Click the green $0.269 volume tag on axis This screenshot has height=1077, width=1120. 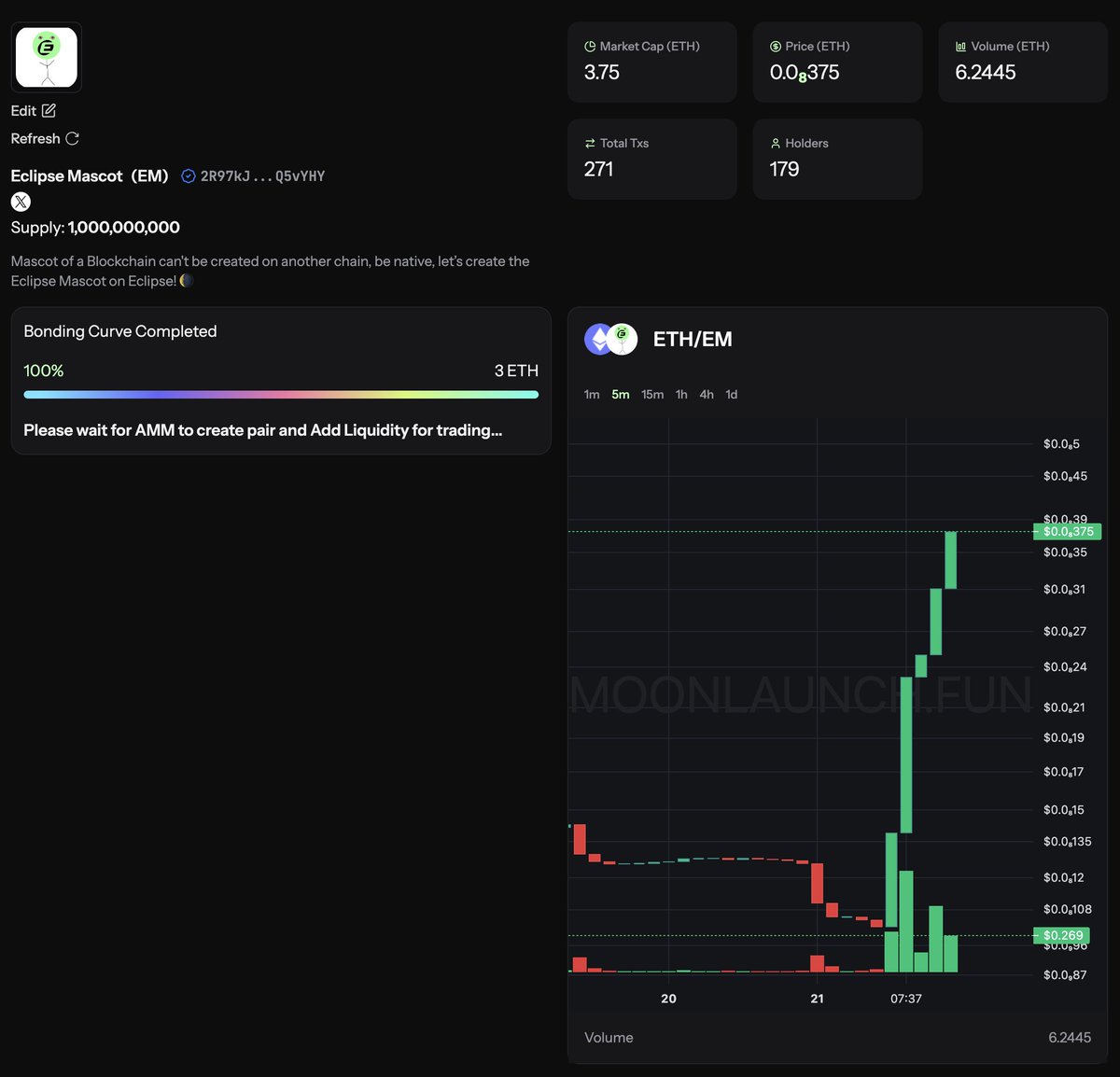1061,935
